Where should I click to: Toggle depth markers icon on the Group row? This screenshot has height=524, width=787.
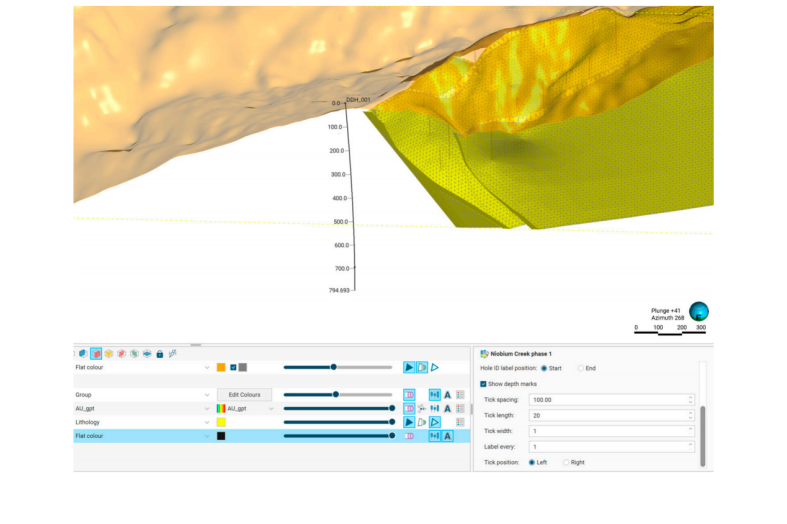434,395
